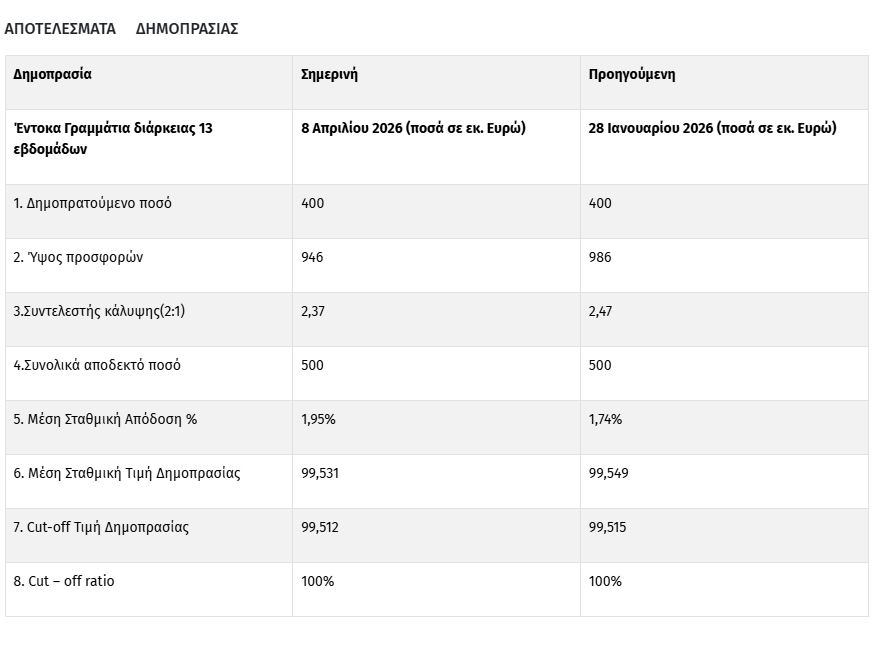Click the 1,95% yield value
This screenshot has height=655, width=888.
[x=318, y=420]
